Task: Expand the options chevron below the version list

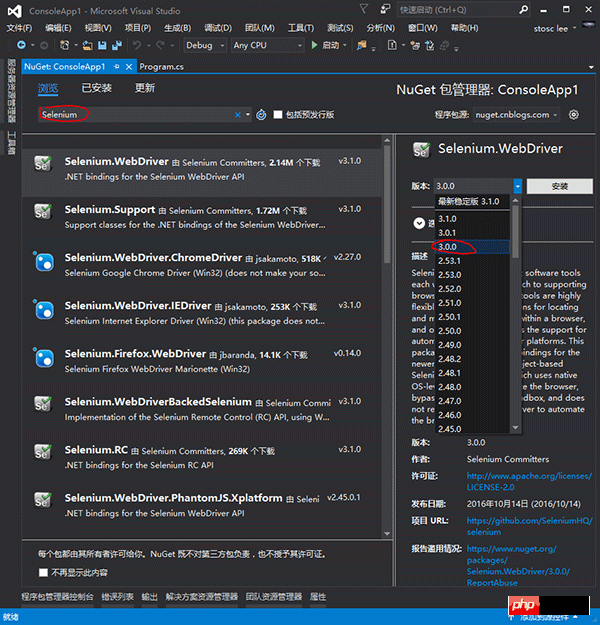Action: [419, 223]
